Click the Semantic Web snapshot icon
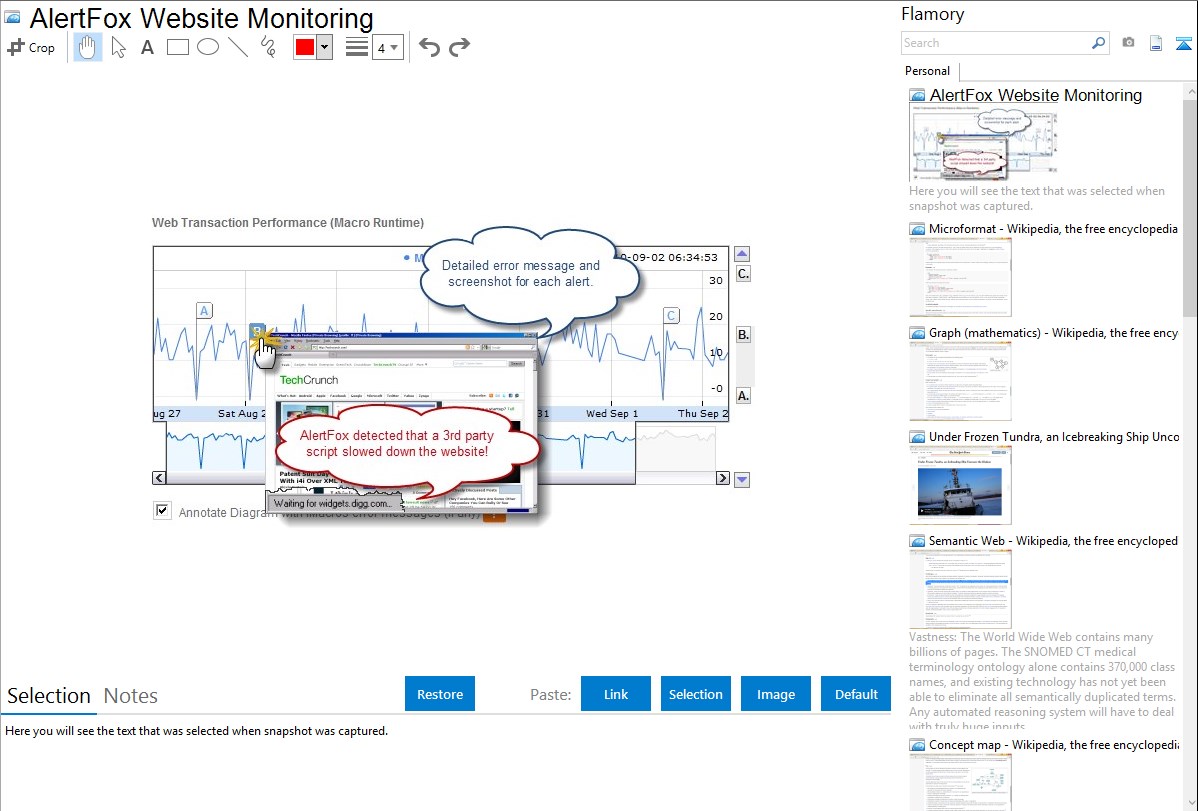This screenshot has width=1198, height=811. pyautogui.click(x=917, y=541)
